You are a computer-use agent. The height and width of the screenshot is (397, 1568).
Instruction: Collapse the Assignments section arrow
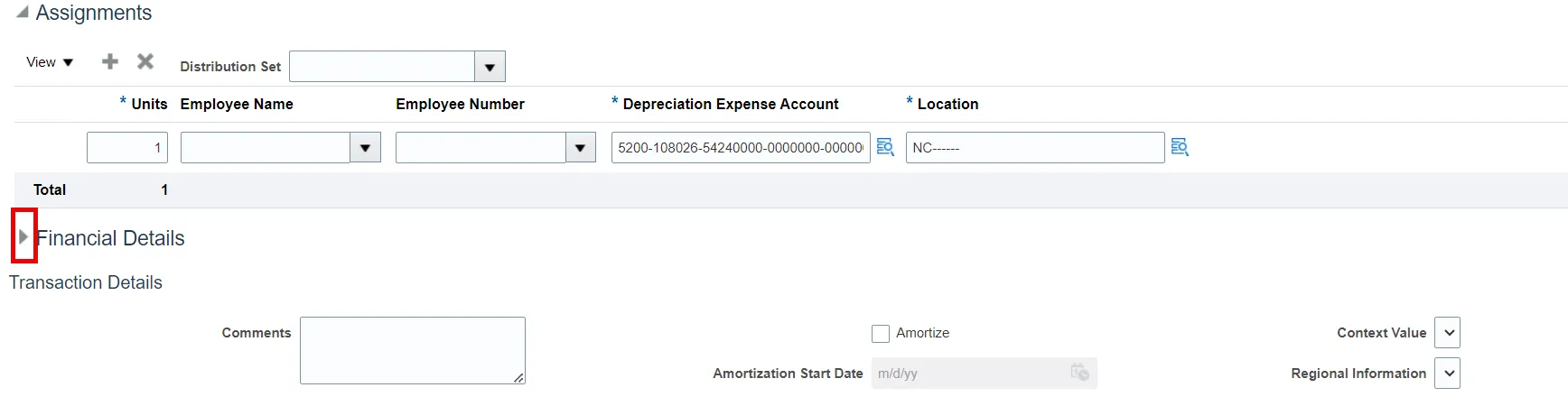click(23, 13)
